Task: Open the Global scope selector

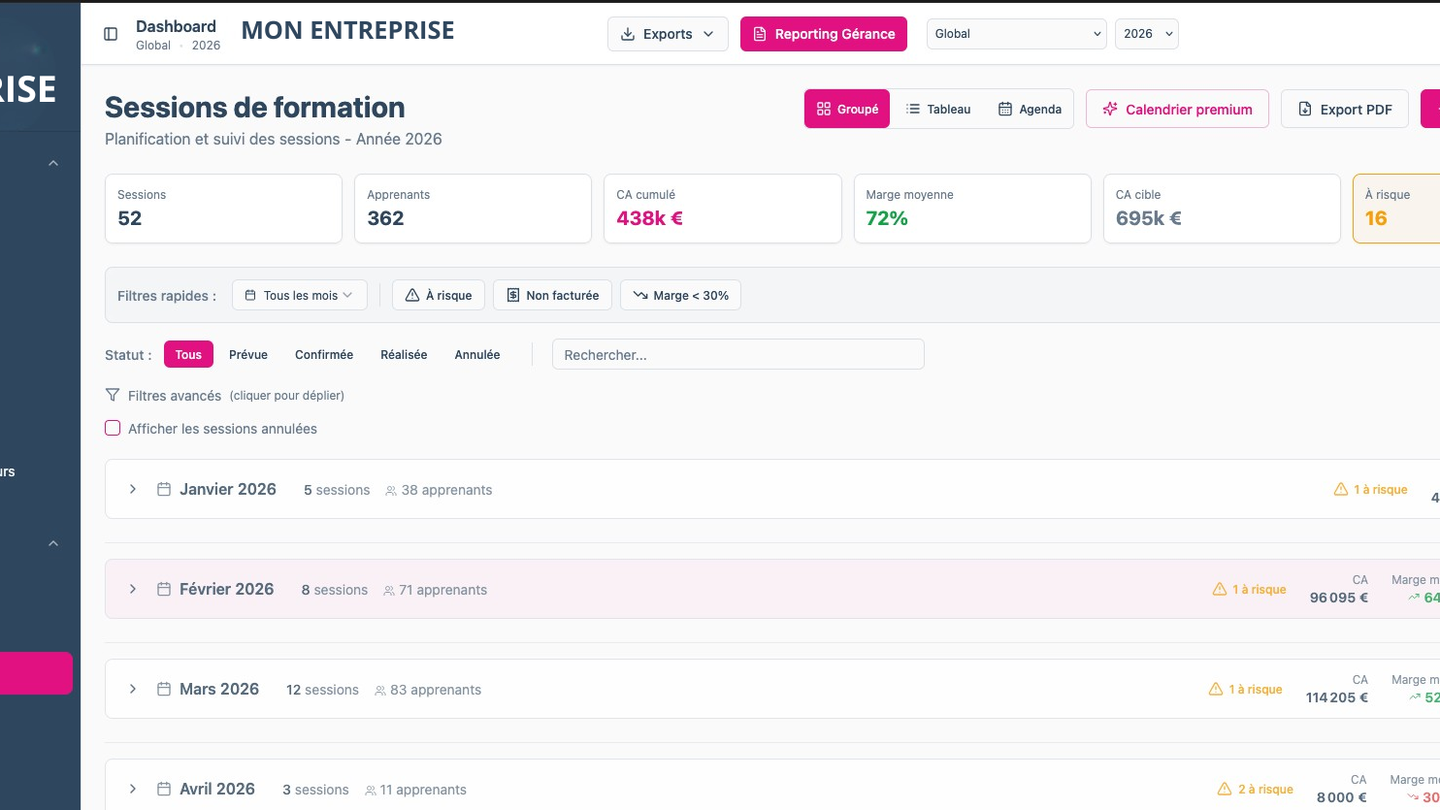Action: tap(1016, 34)
